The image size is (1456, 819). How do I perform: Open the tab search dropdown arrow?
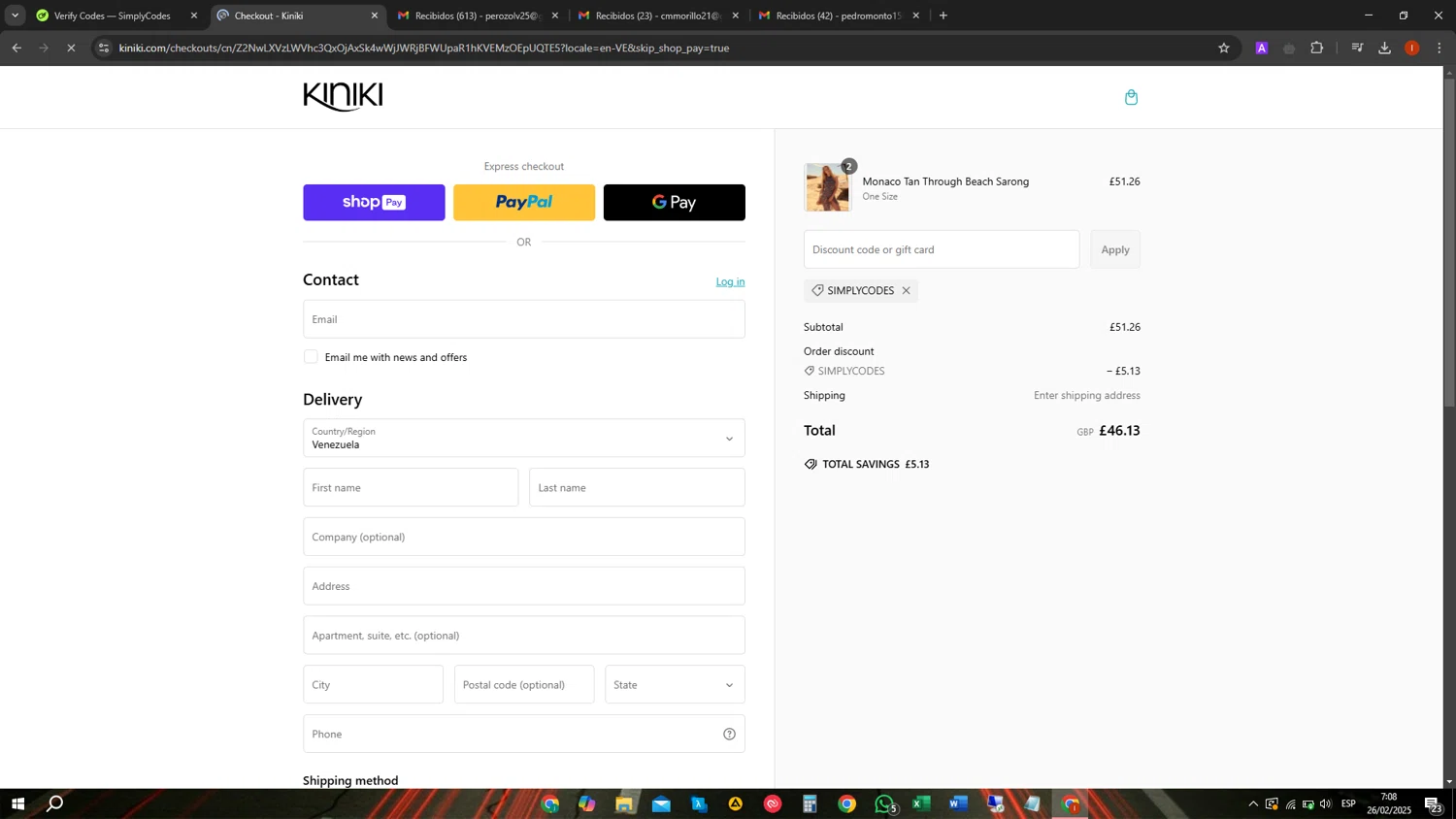tap(15, 16)
